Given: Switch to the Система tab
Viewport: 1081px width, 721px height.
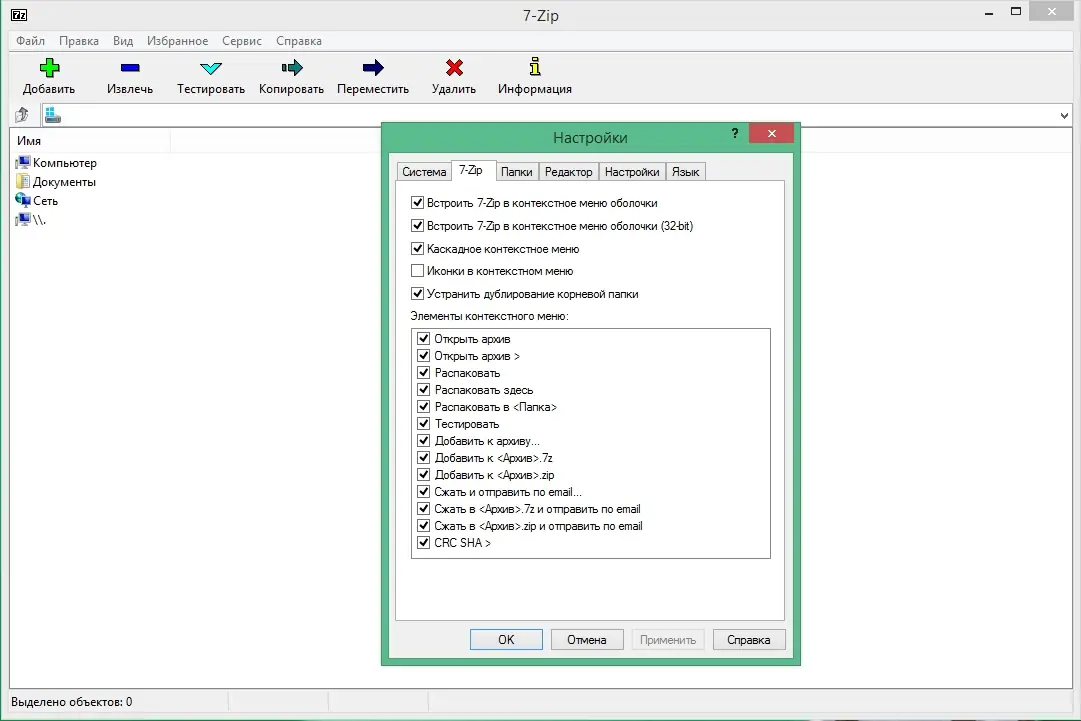Looking at the screenshot, I should point(424,172).
